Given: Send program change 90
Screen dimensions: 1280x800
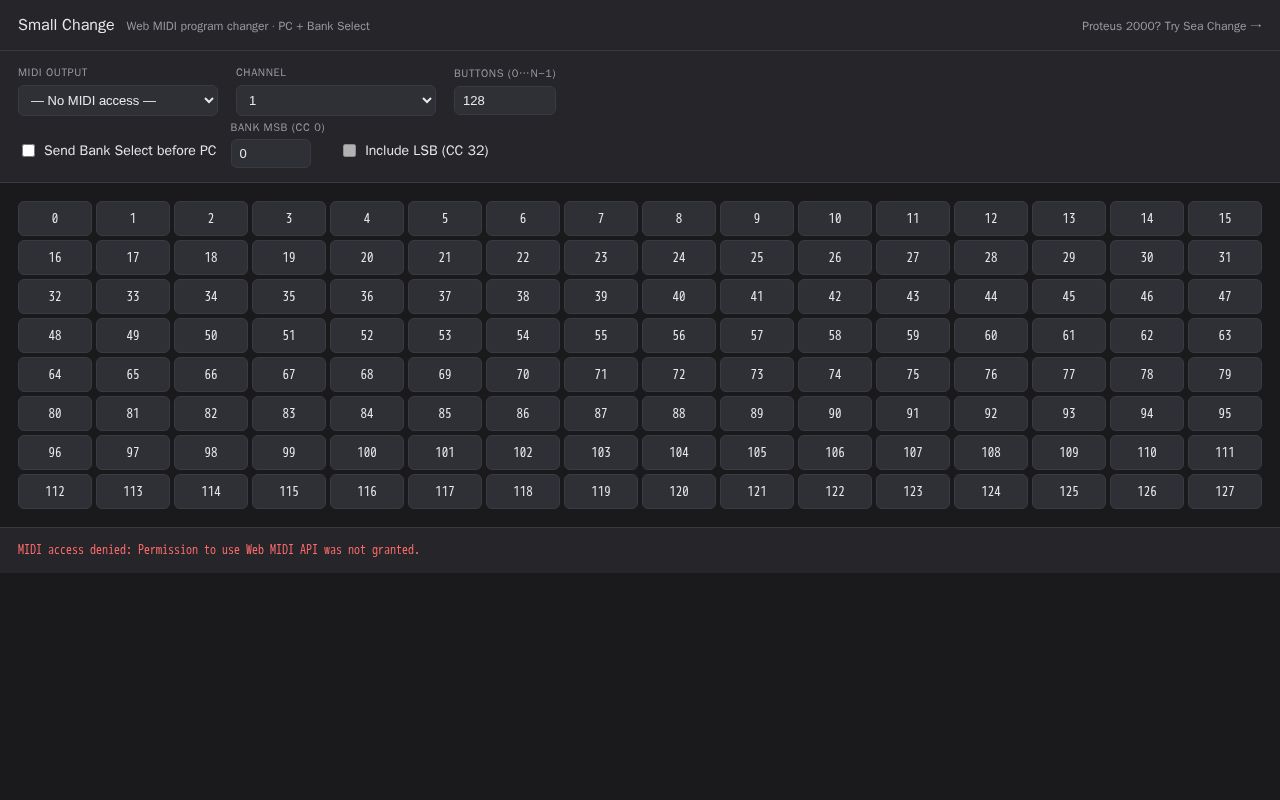Looking at the screenshot, I should click(835, 413).
